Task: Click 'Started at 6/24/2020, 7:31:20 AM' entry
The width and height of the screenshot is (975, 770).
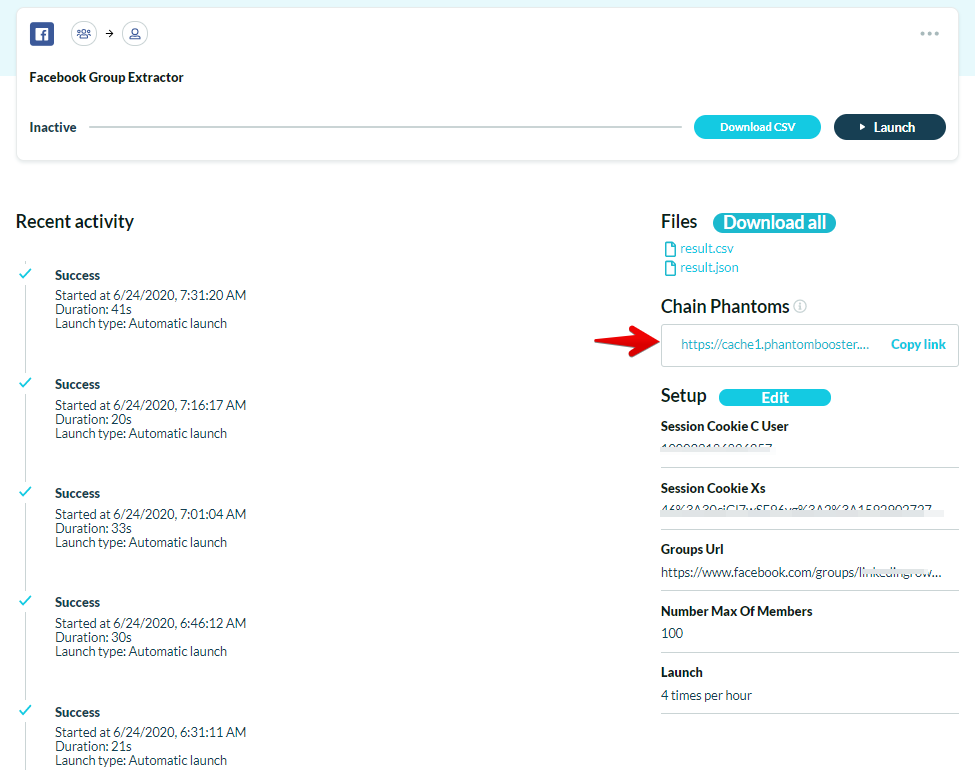Action: tap(150, 295)
